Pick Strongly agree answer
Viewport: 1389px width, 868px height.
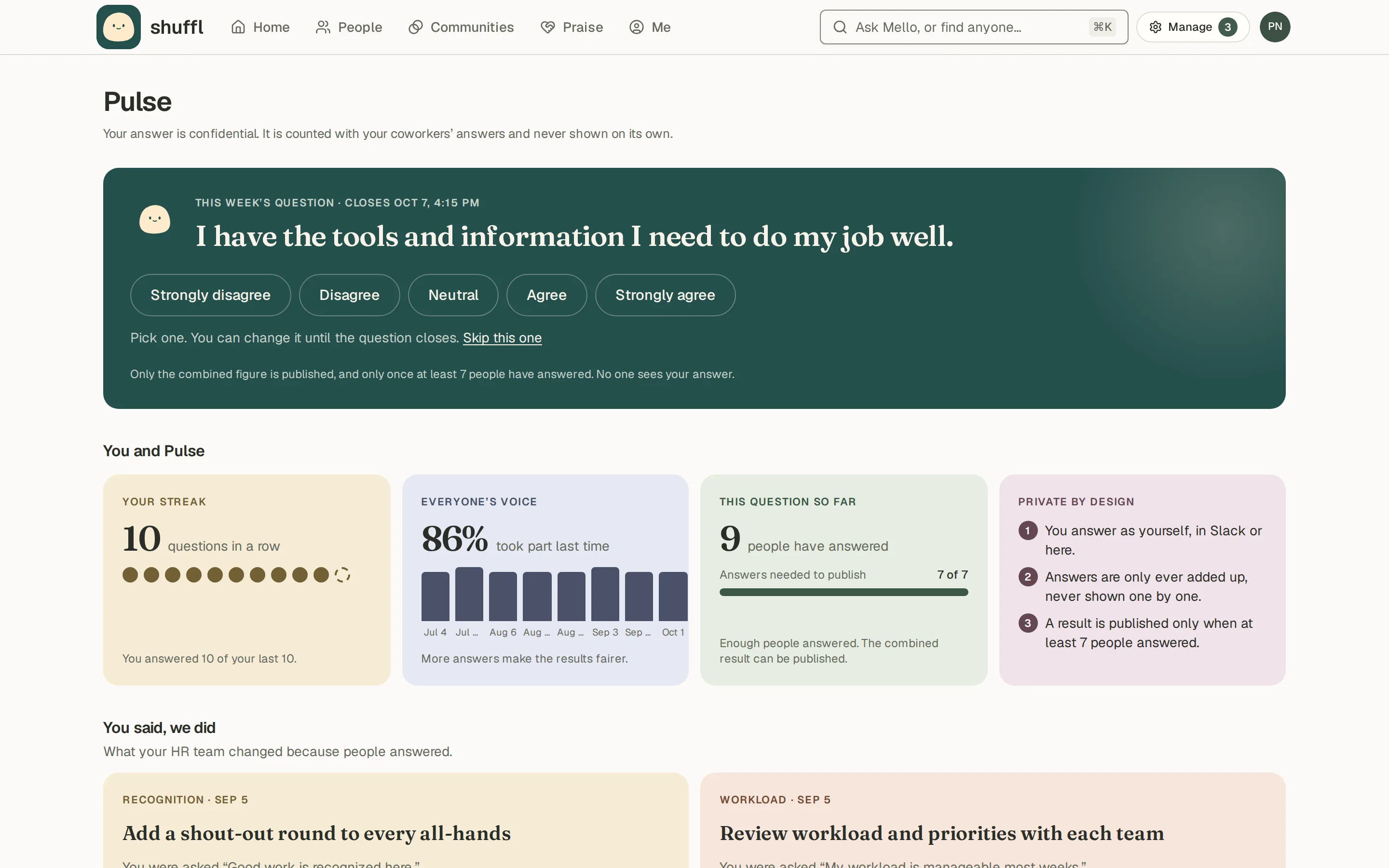pyautogui.click(x=665, y=295)
